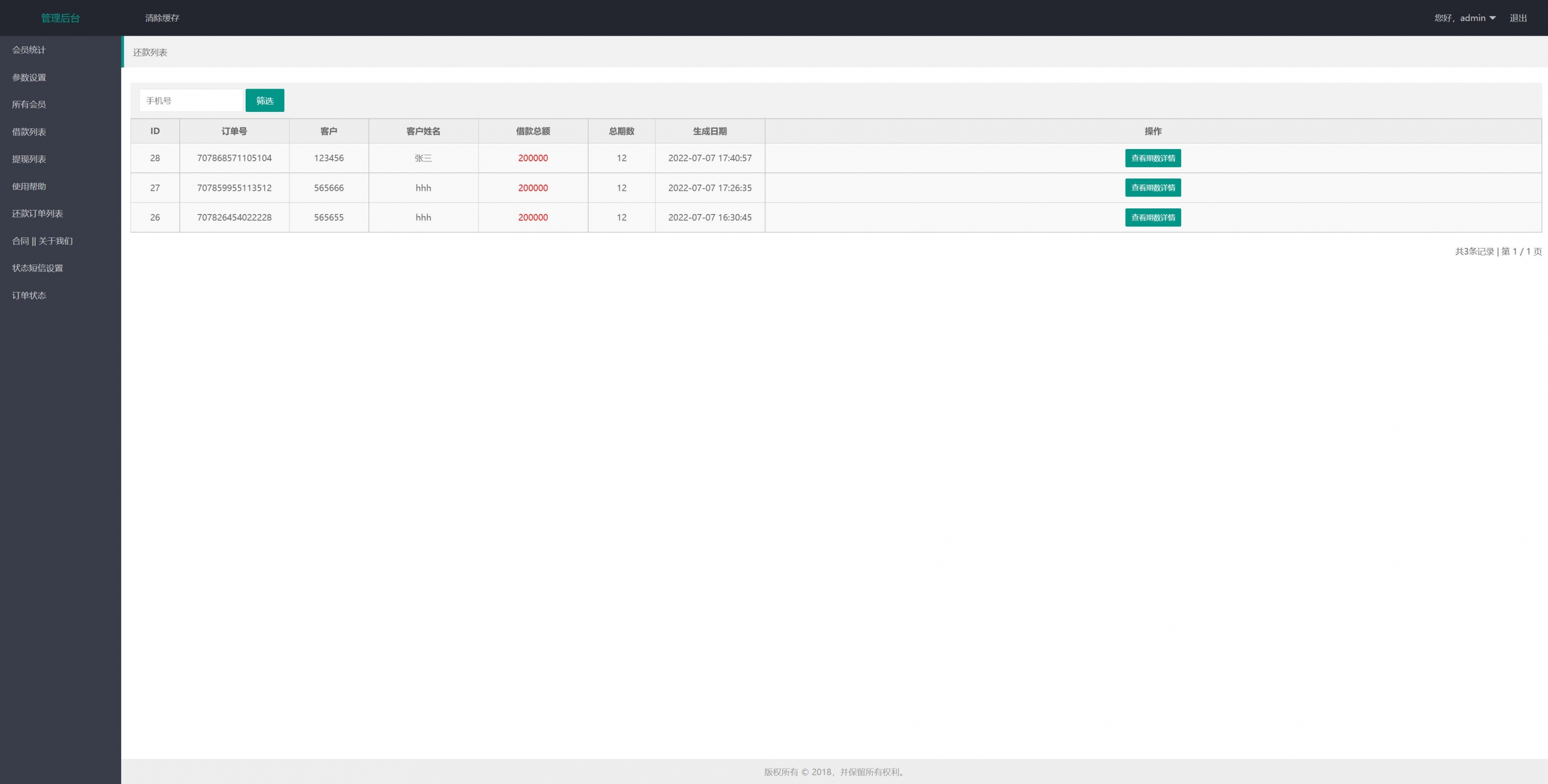1548x784 pixels.
Task: Go to 所有会员 in the sidebar
Action: tap(29, 105)
